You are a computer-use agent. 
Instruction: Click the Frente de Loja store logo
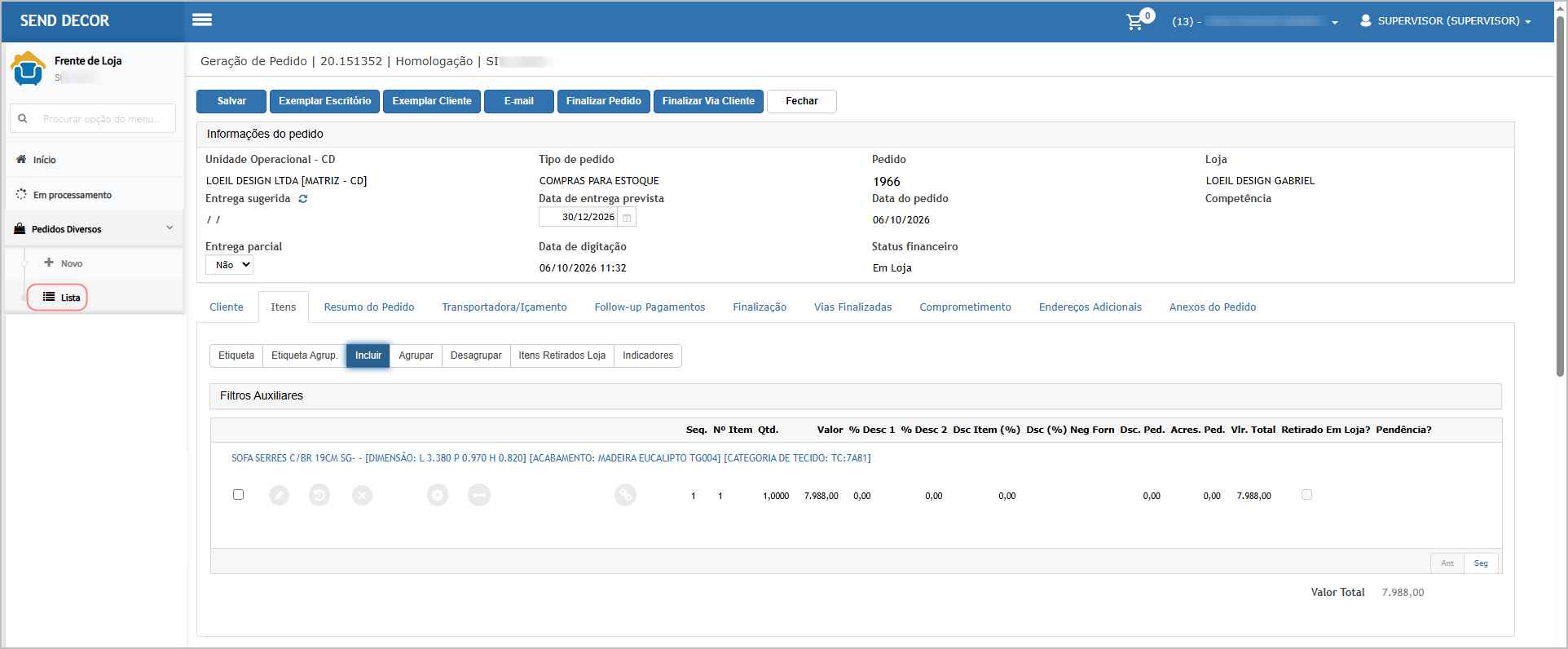pos(29,68)
